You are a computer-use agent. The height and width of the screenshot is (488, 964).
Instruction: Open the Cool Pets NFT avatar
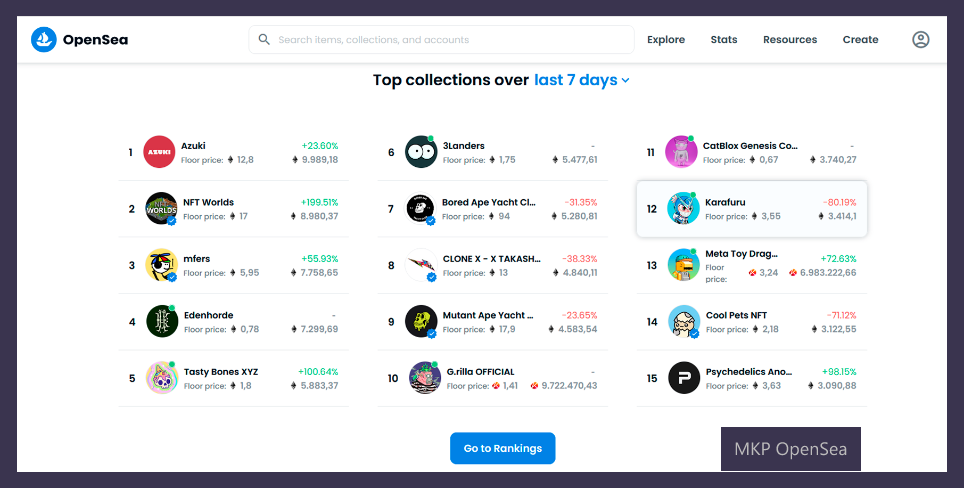coord(684,321)
